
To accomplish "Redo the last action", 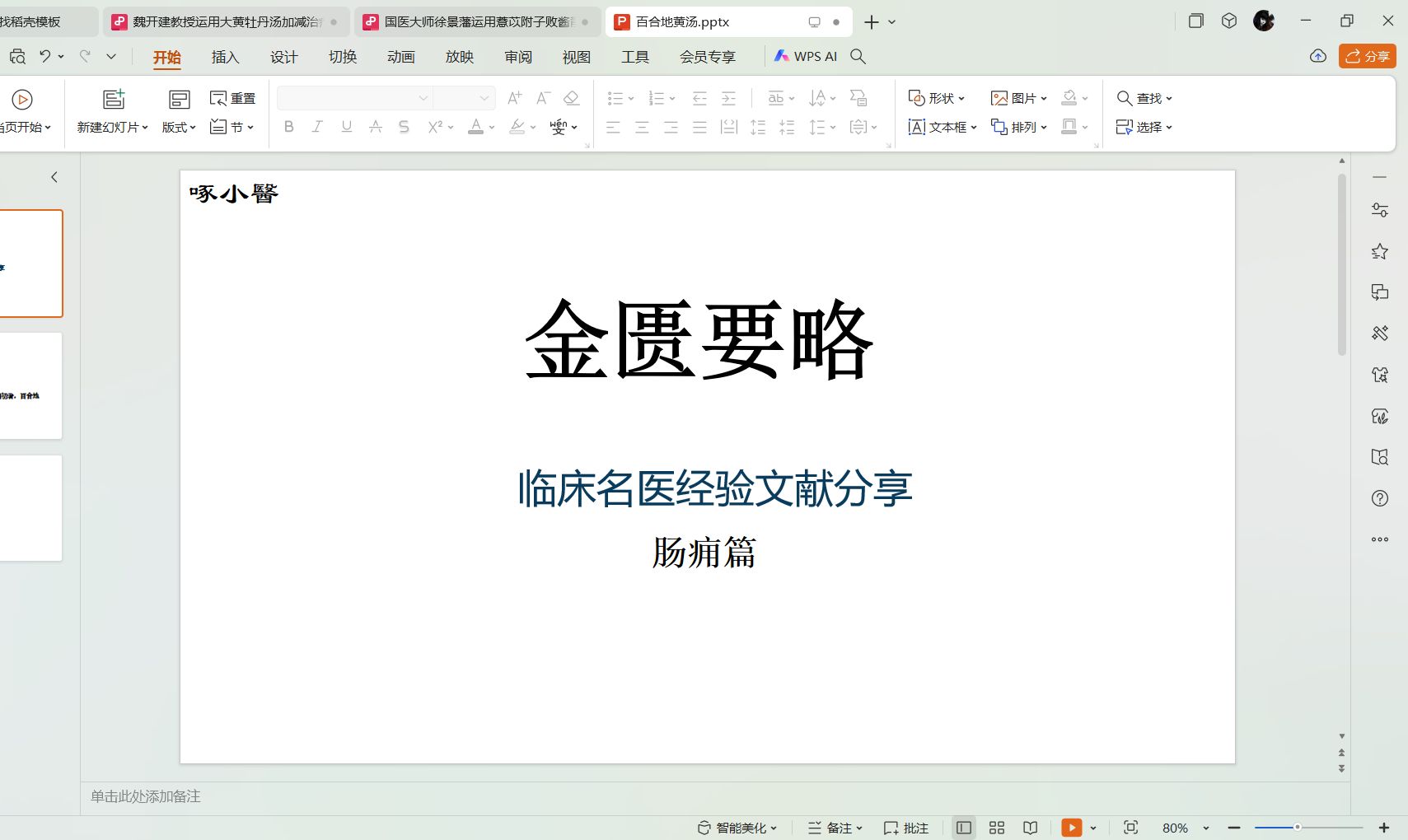I will click(85, 56).
